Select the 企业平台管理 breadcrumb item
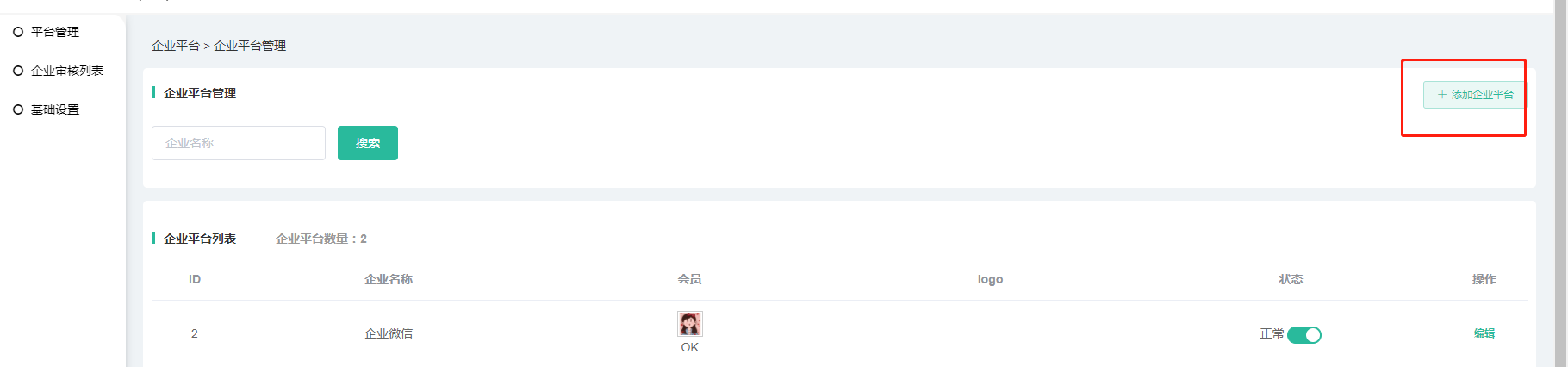The image size is (1568, 367). (250, 46)
